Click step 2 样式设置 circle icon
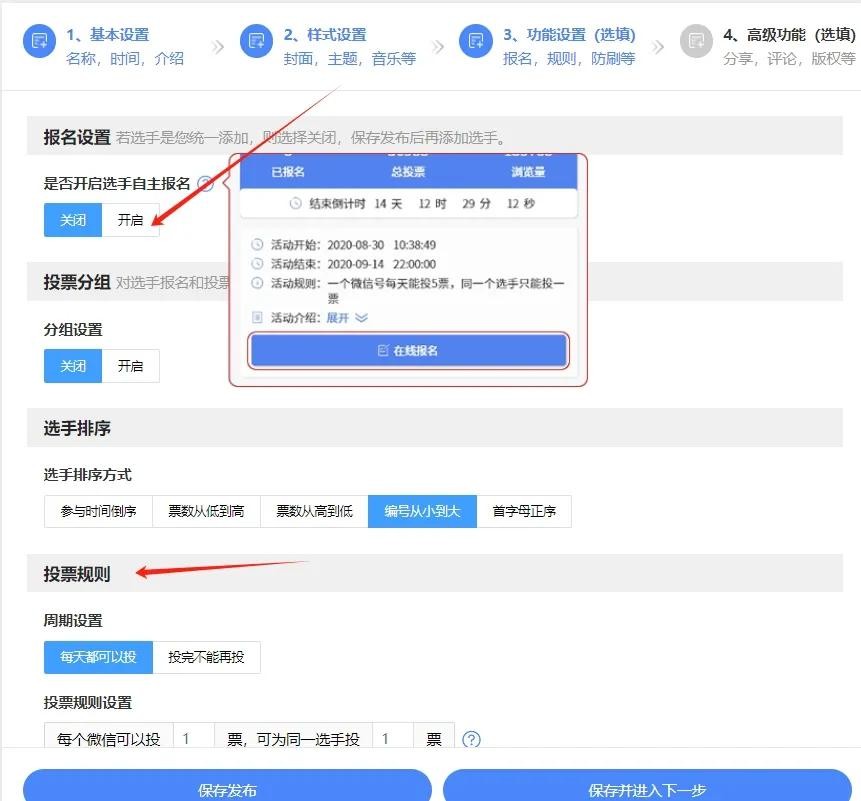The height and width of the screenshot is (801, 861). [x=257, y=42]
